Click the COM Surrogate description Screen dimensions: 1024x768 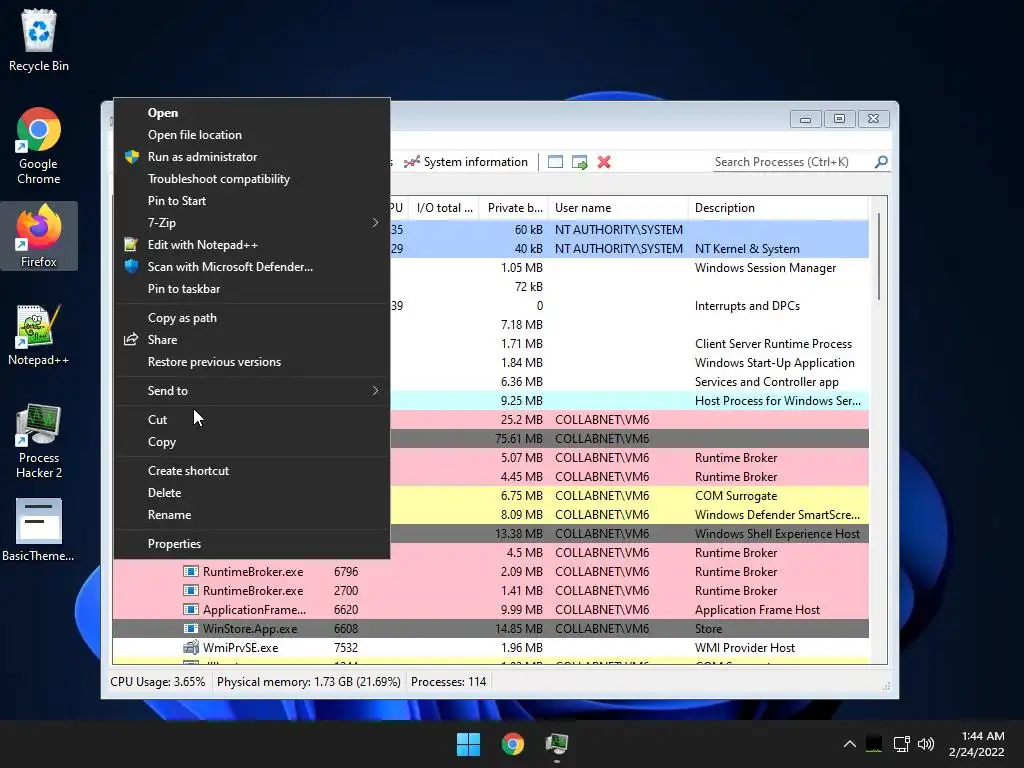pos(736,496)
